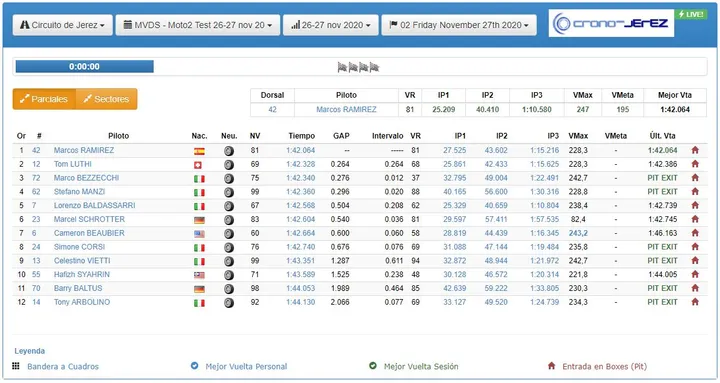Image resolution: width=720 pixels, height=383 pixels.
Task: Click the Tiempo column header
Action: (302, 136)
